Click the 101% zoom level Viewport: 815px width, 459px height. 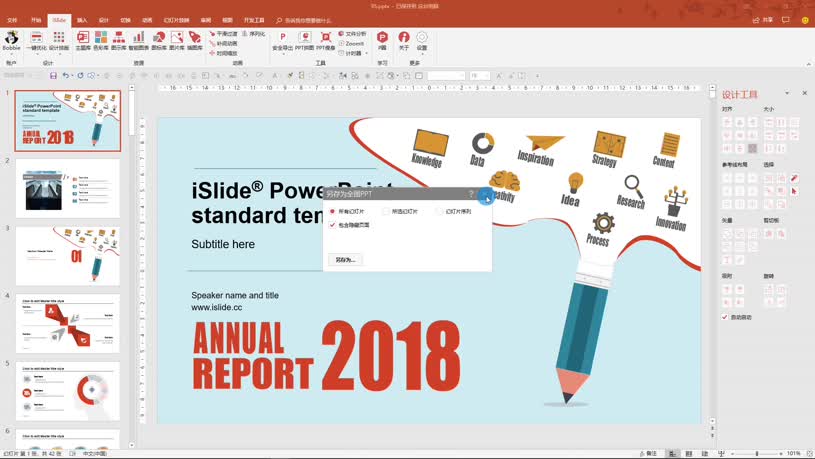tap(793, 454)
